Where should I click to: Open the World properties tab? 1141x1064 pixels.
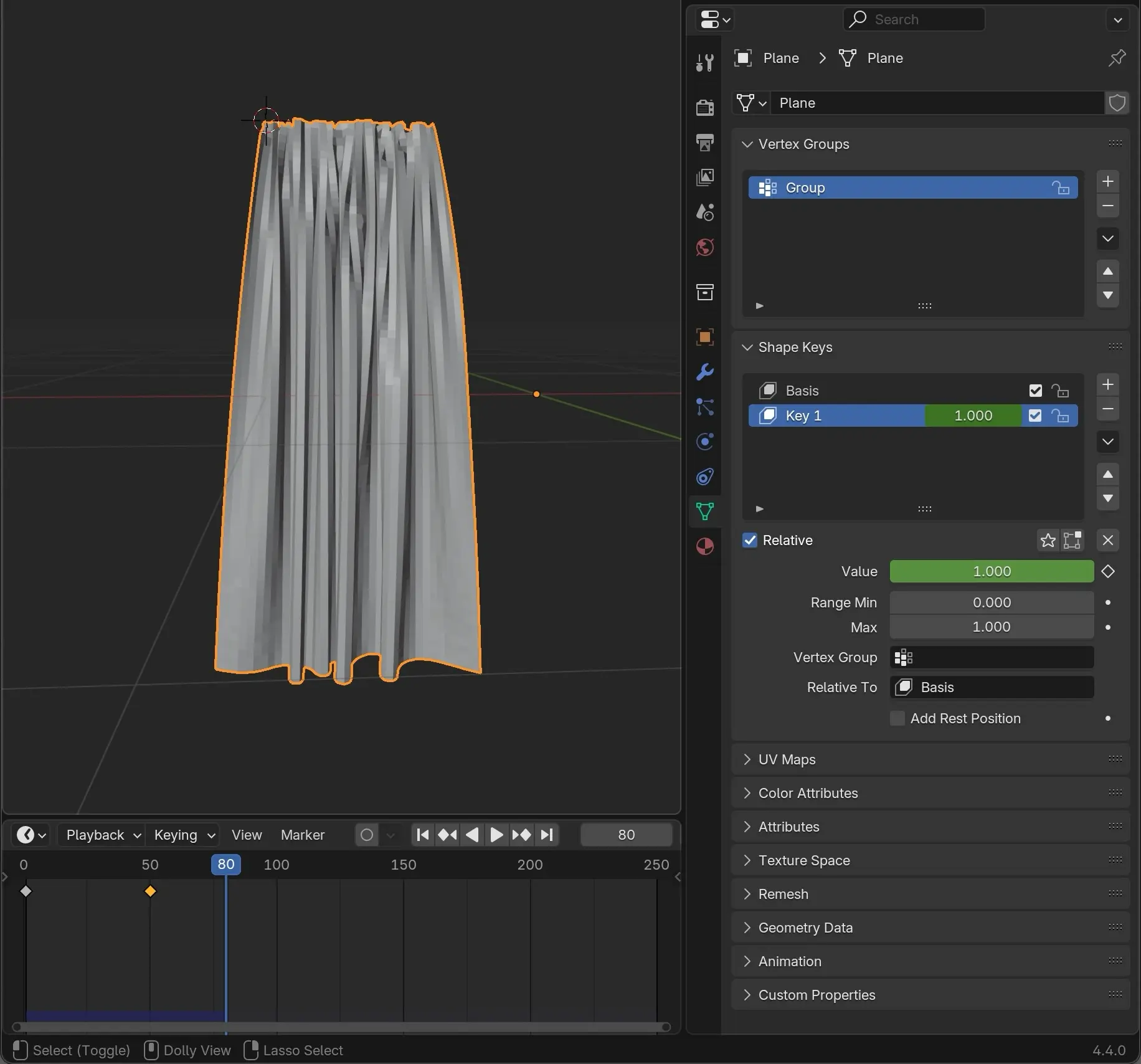pos(705,248)
